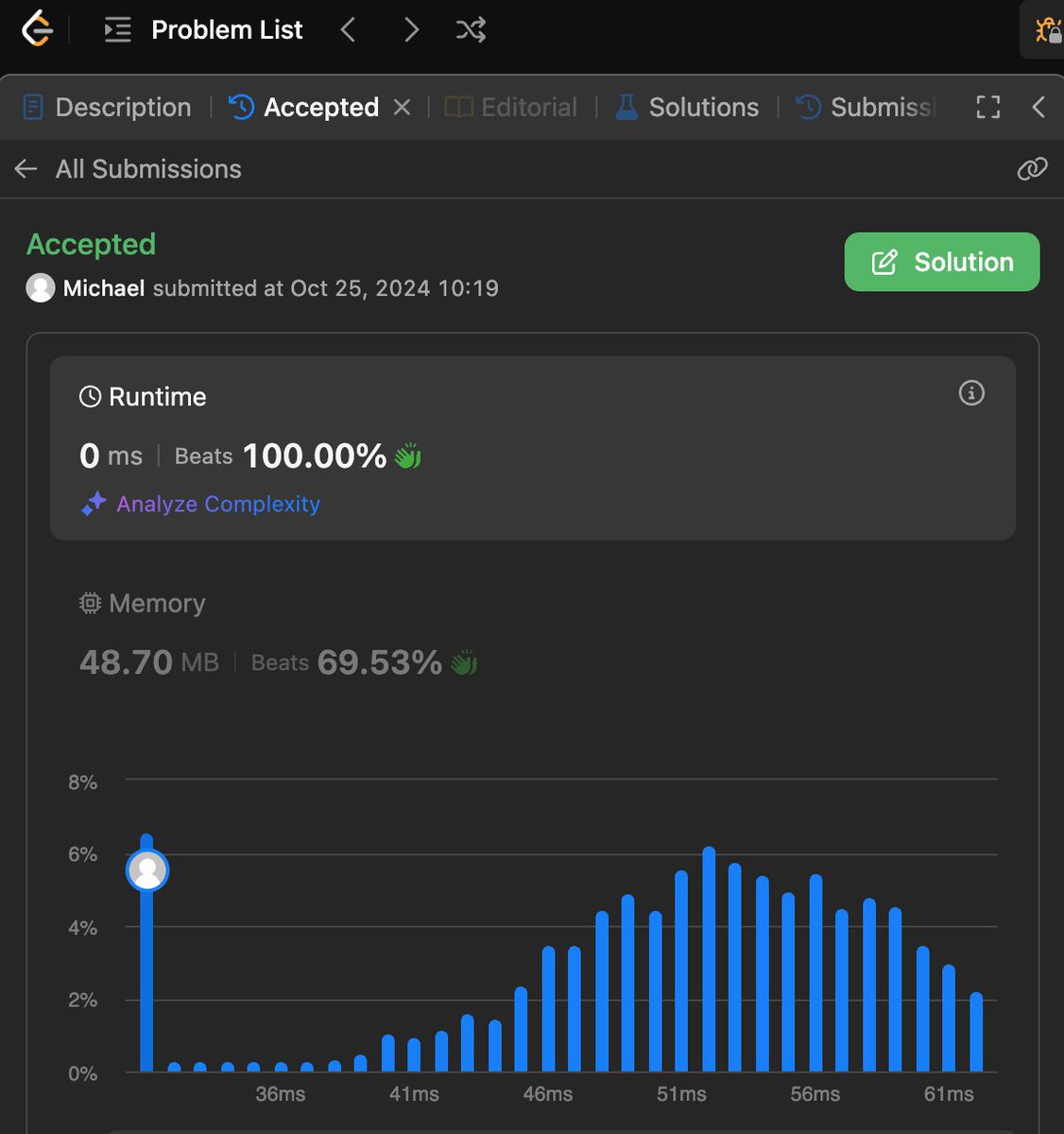This screenshot has height=1134, width=1064.
Task: Navigate to the next problem arrow
Action: pos(411,29)
